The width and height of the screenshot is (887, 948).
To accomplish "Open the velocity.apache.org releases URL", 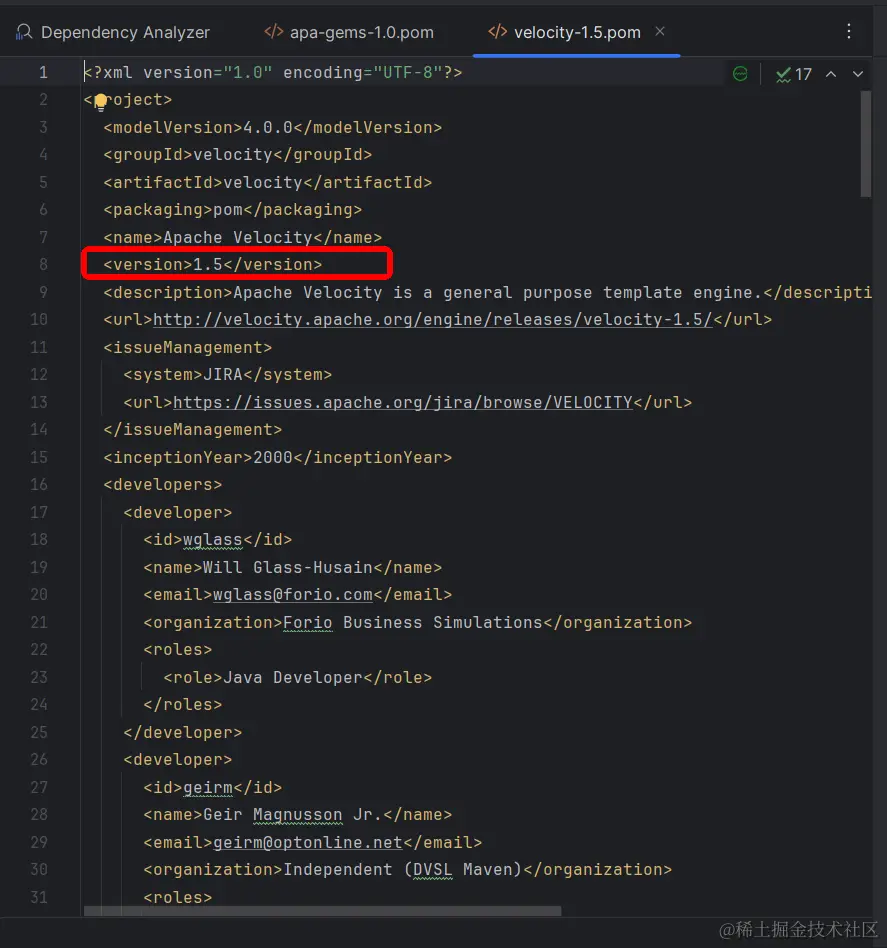I will coord(433,319).
